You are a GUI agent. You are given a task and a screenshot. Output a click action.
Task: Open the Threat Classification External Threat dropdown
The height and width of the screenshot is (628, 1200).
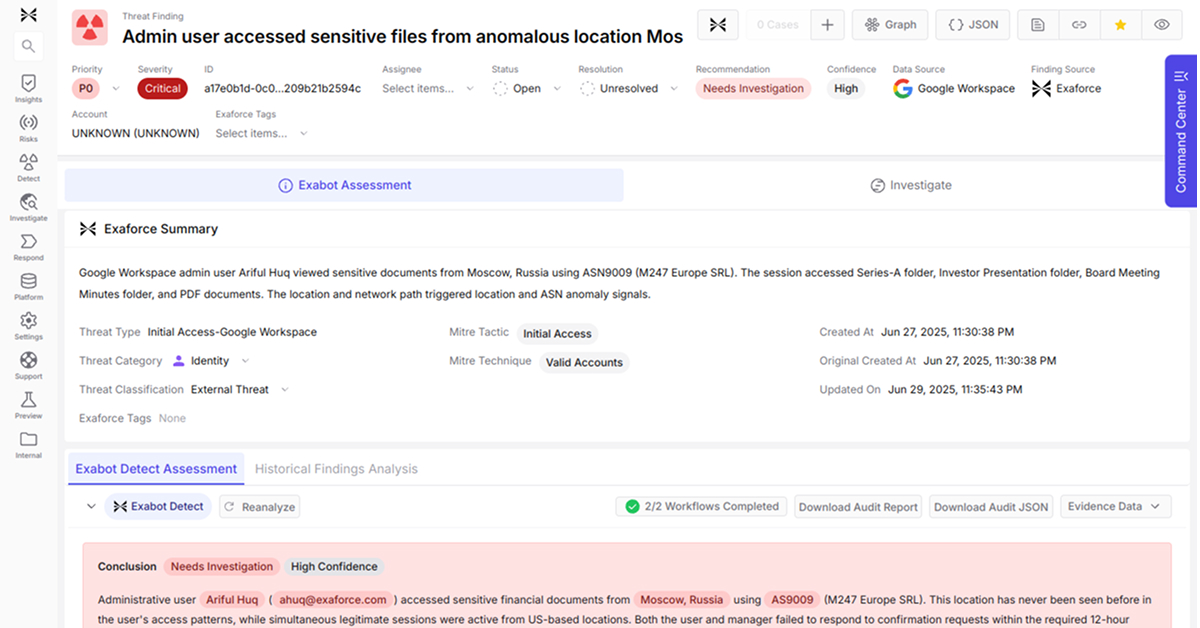point(239,390)
